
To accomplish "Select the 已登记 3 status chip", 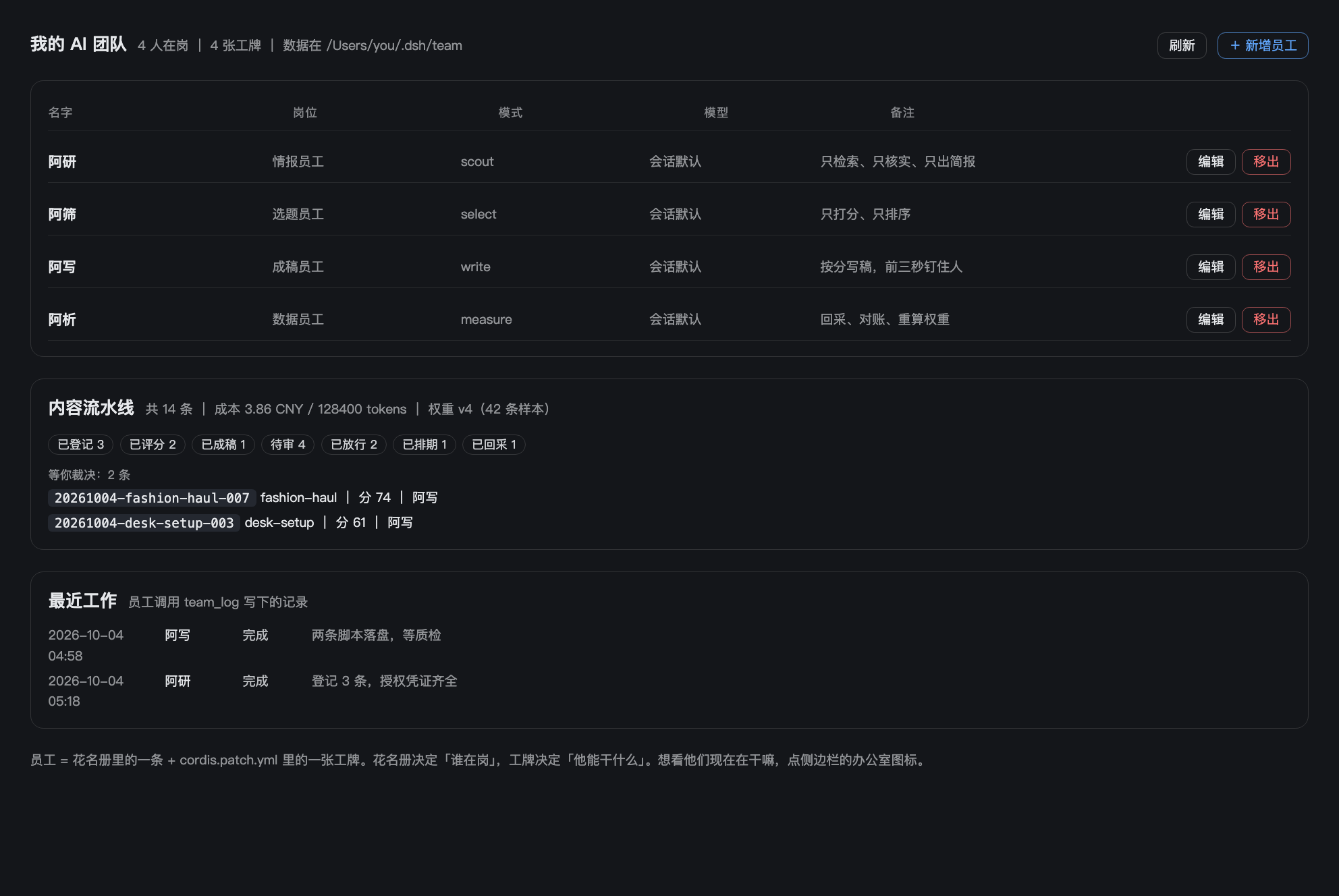I will pos(81,445).
